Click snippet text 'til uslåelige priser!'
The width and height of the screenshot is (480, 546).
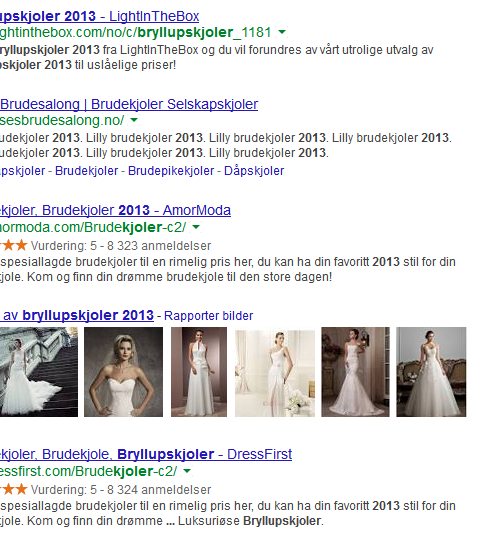[x=125, y=65]
